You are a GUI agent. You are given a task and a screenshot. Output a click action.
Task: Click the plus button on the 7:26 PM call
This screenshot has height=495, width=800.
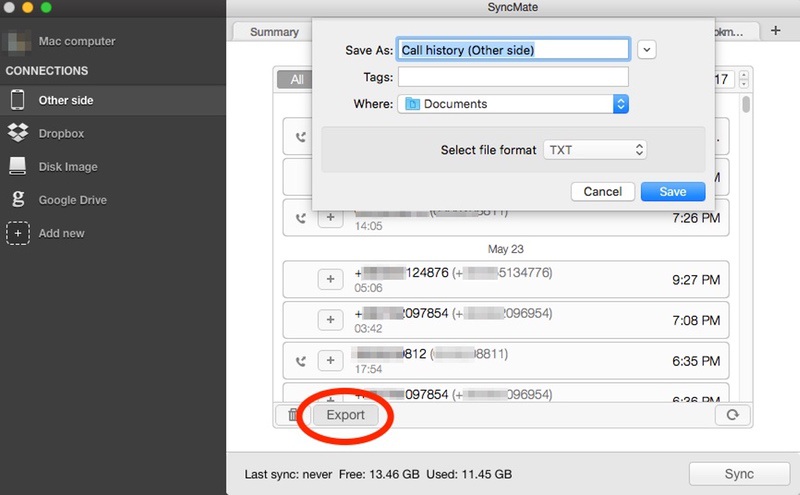coord(331,218)
